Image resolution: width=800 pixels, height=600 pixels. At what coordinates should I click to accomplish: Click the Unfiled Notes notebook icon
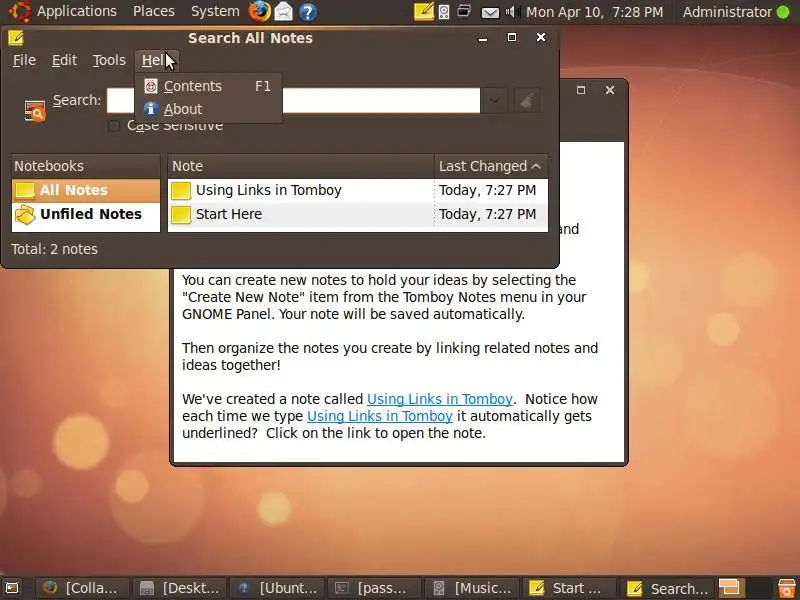click(24, 214)
